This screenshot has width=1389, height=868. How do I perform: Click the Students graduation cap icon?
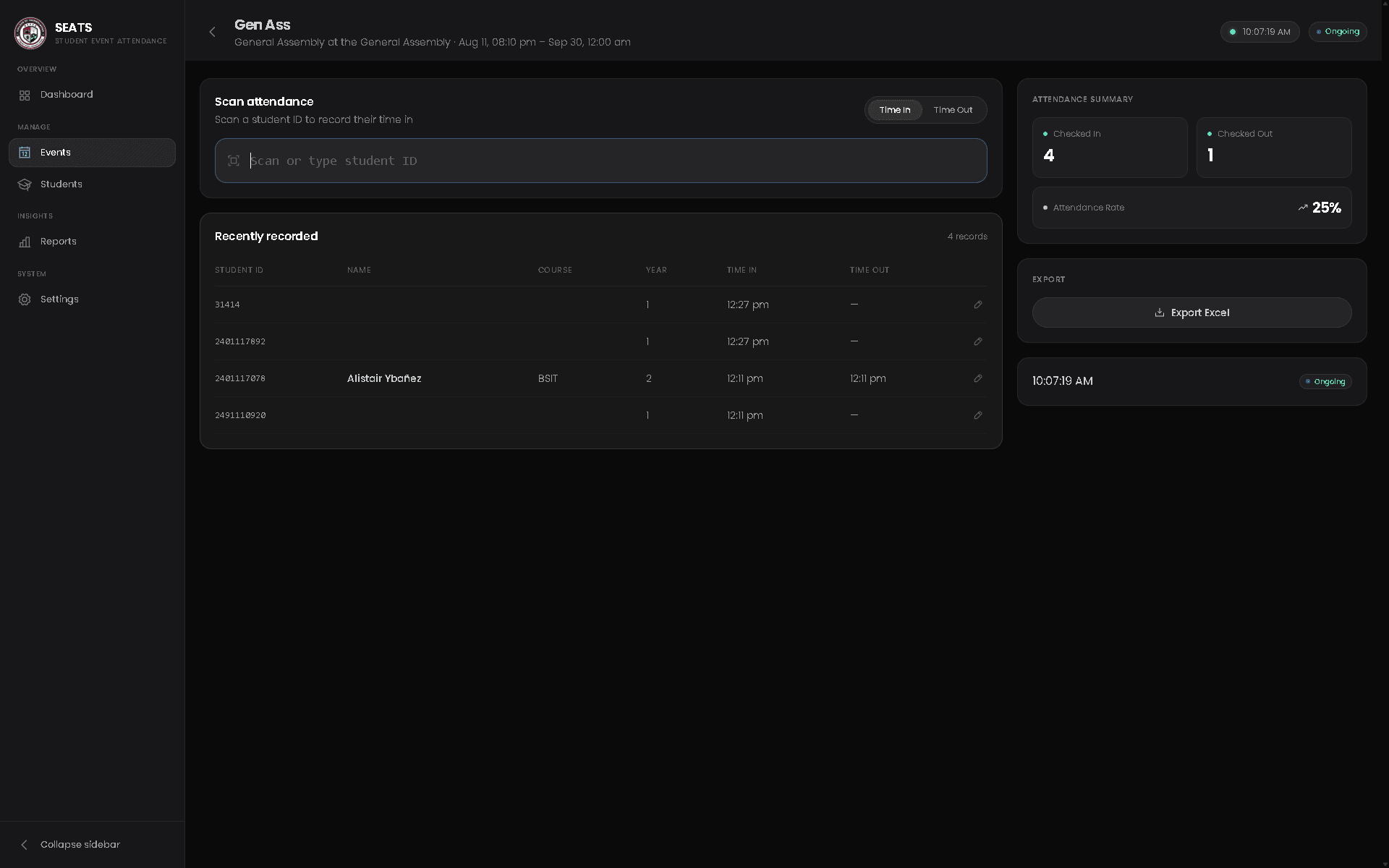25,184
